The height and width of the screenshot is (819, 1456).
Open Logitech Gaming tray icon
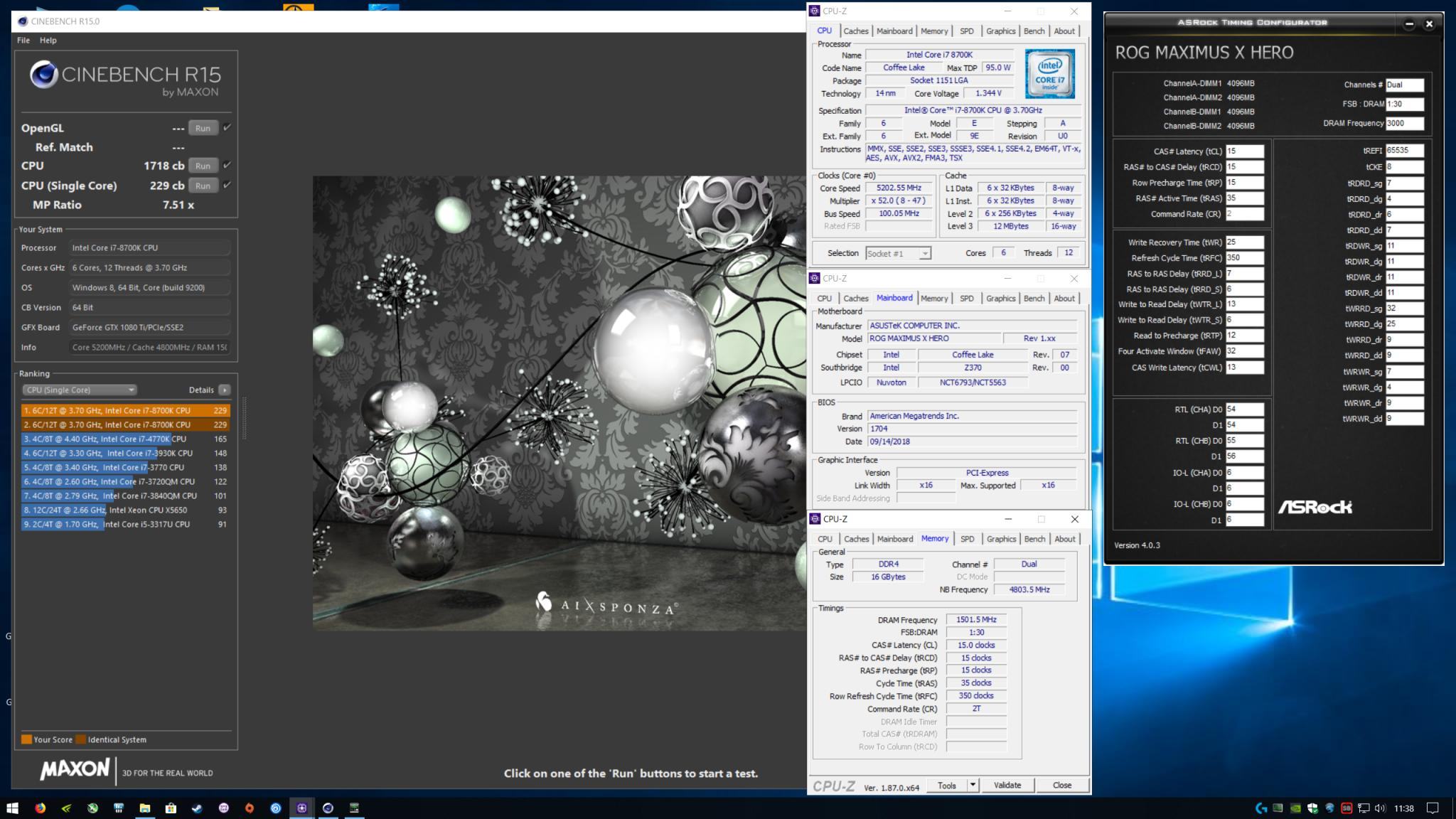tap(1261, 808)
